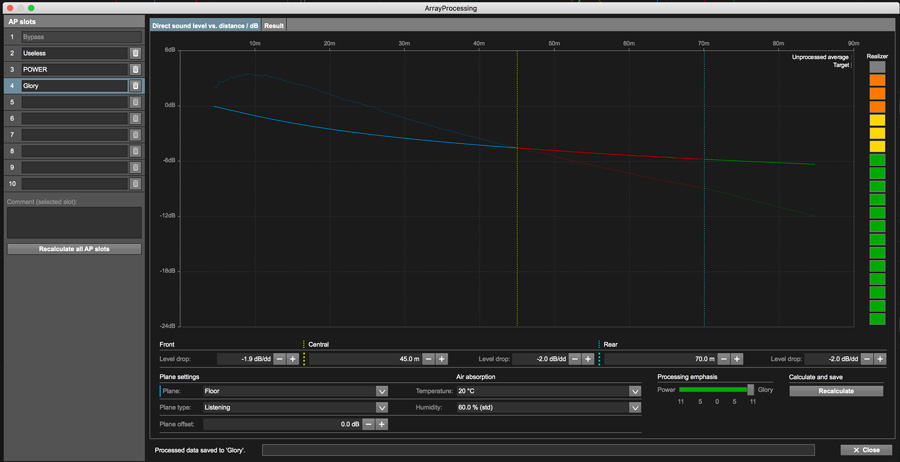The image size is (900, 462).
Task: Click the Rear distance field 70.0 m
Action: 661,359
